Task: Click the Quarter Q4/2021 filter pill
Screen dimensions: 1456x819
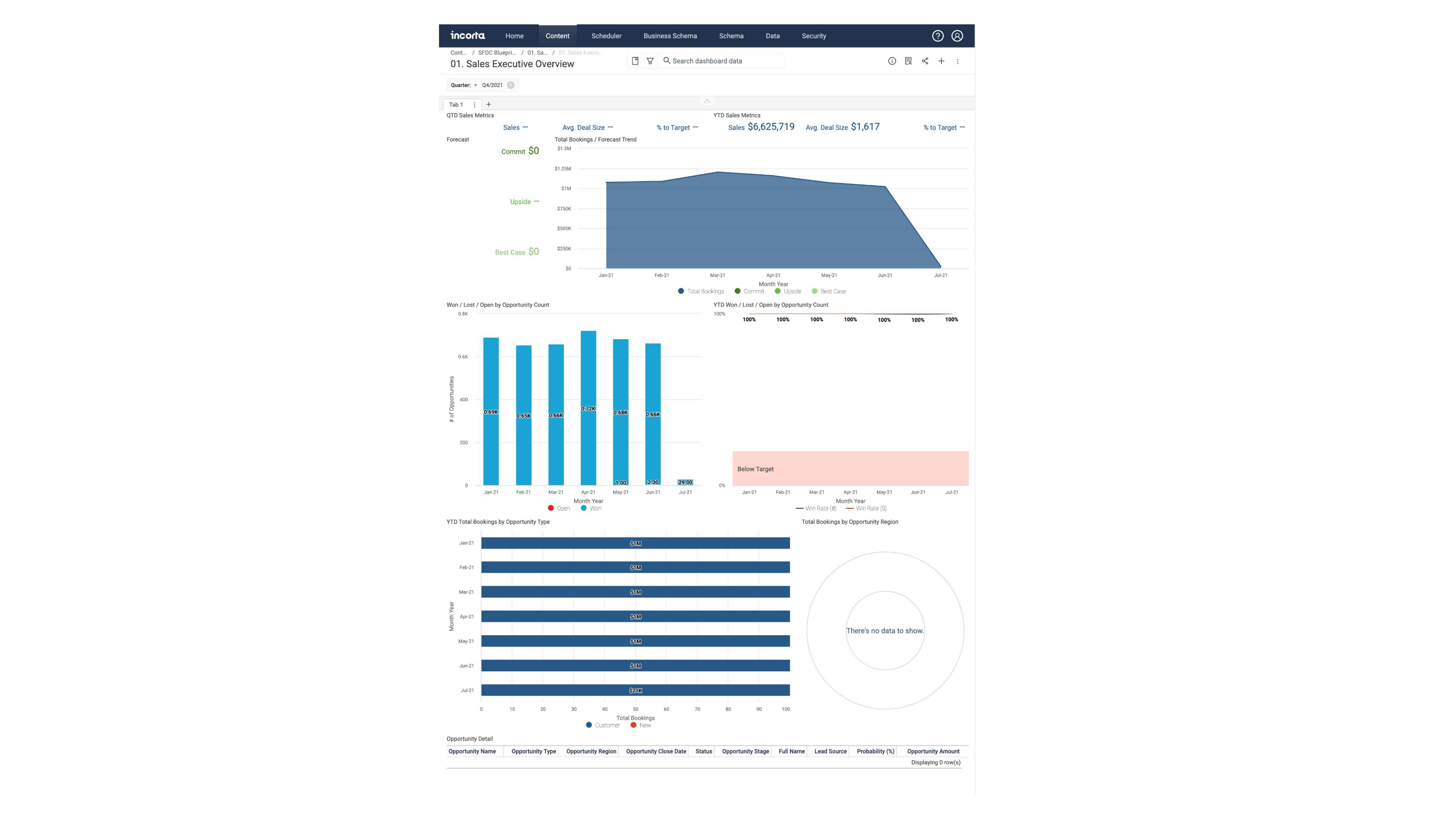Action: tap(482, 85)
